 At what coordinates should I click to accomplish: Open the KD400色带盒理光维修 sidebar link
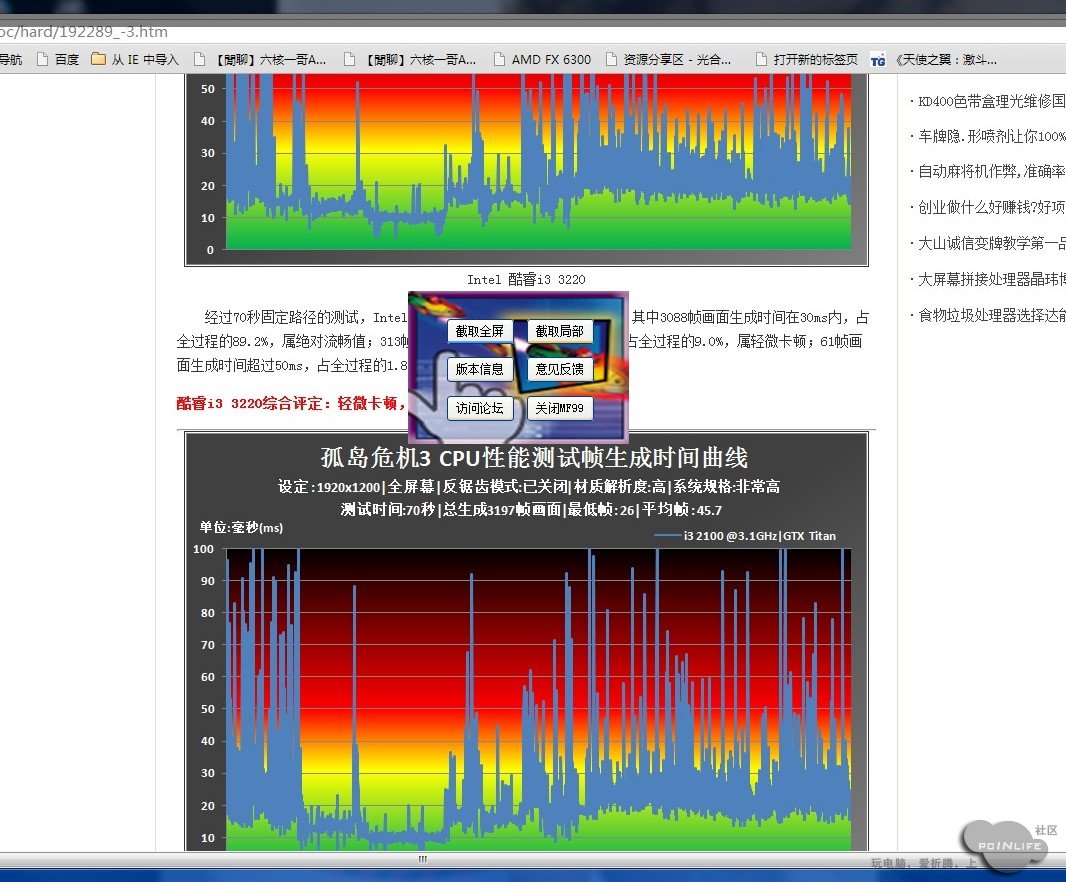tap(991, 101)
